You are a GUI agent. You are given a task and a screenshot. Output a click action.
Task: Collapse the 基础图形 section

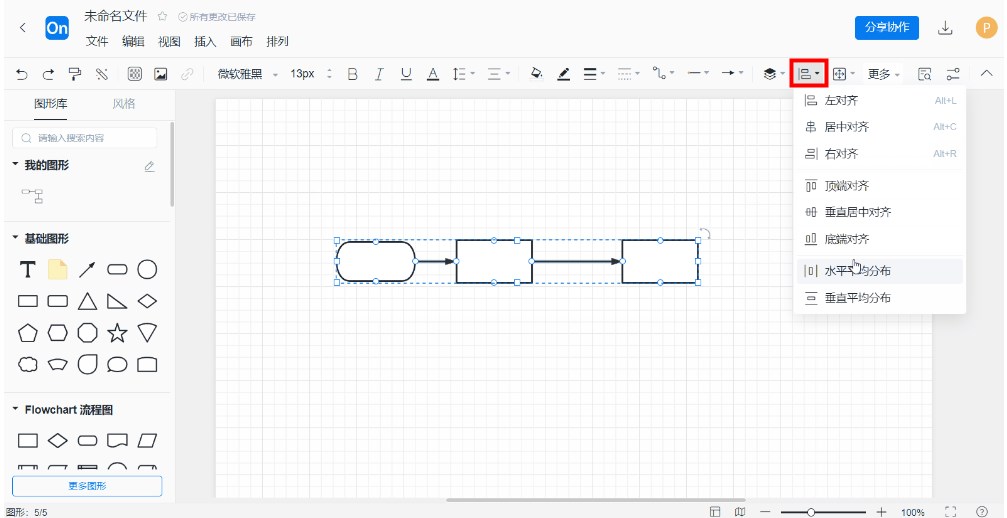click(x=15, y=238)
